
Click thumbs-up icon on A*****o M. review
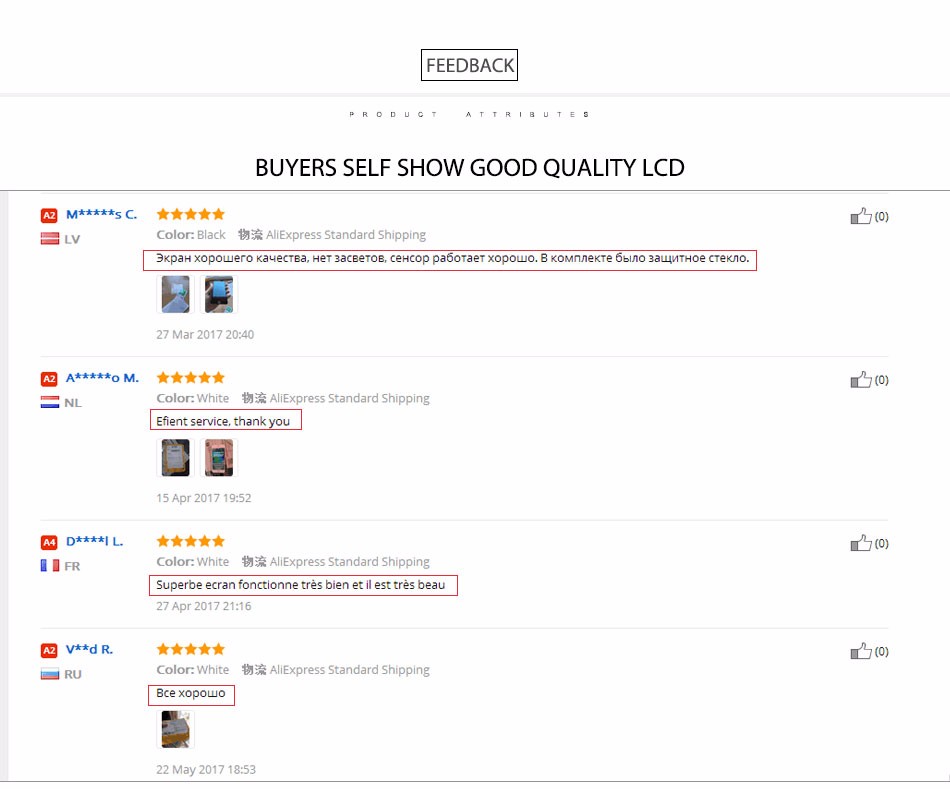(860, 379)
